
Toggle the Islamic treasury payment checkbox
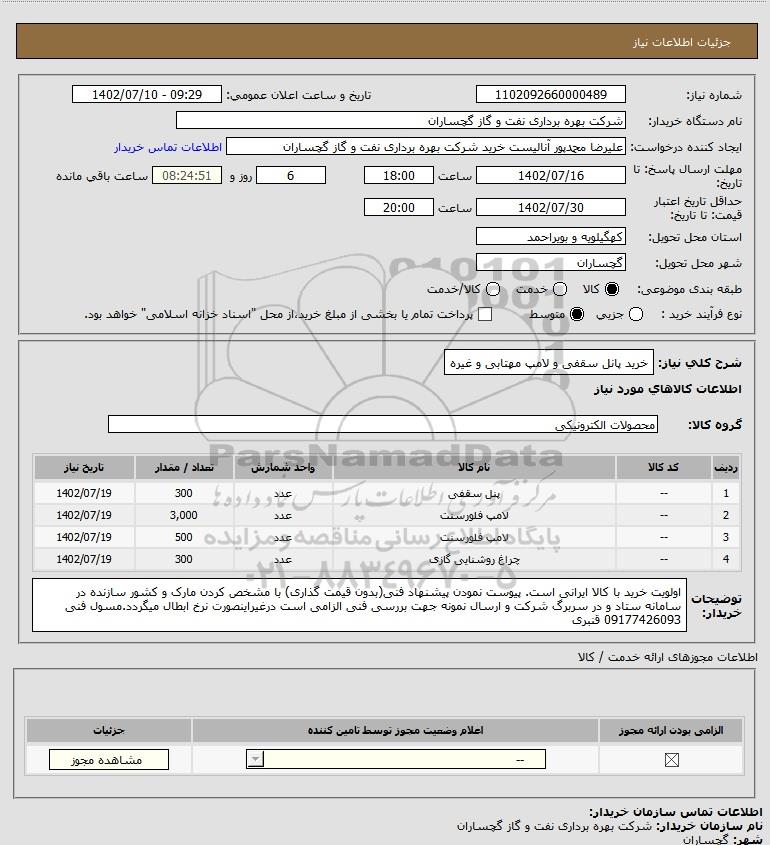coord(485,314)
